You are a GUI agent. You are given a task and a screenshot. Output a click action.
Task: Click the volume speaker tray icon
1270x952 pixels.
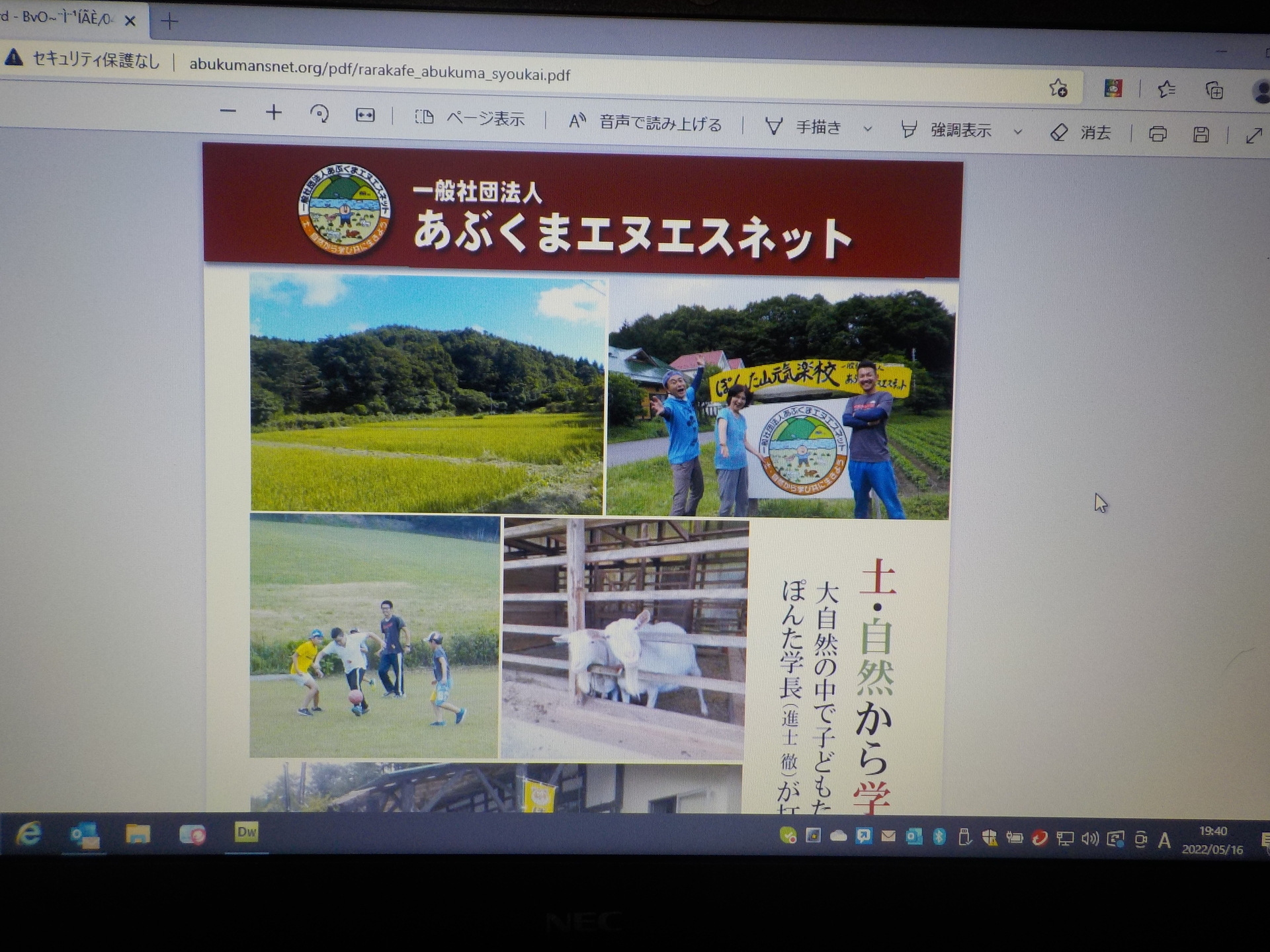[x=1089, y=839]
